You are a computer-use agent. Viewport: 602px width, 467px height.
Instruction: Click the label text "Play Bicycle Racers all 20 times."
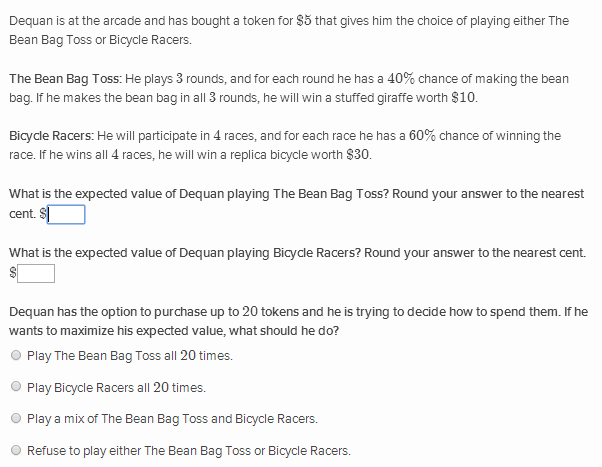[116, 387]
